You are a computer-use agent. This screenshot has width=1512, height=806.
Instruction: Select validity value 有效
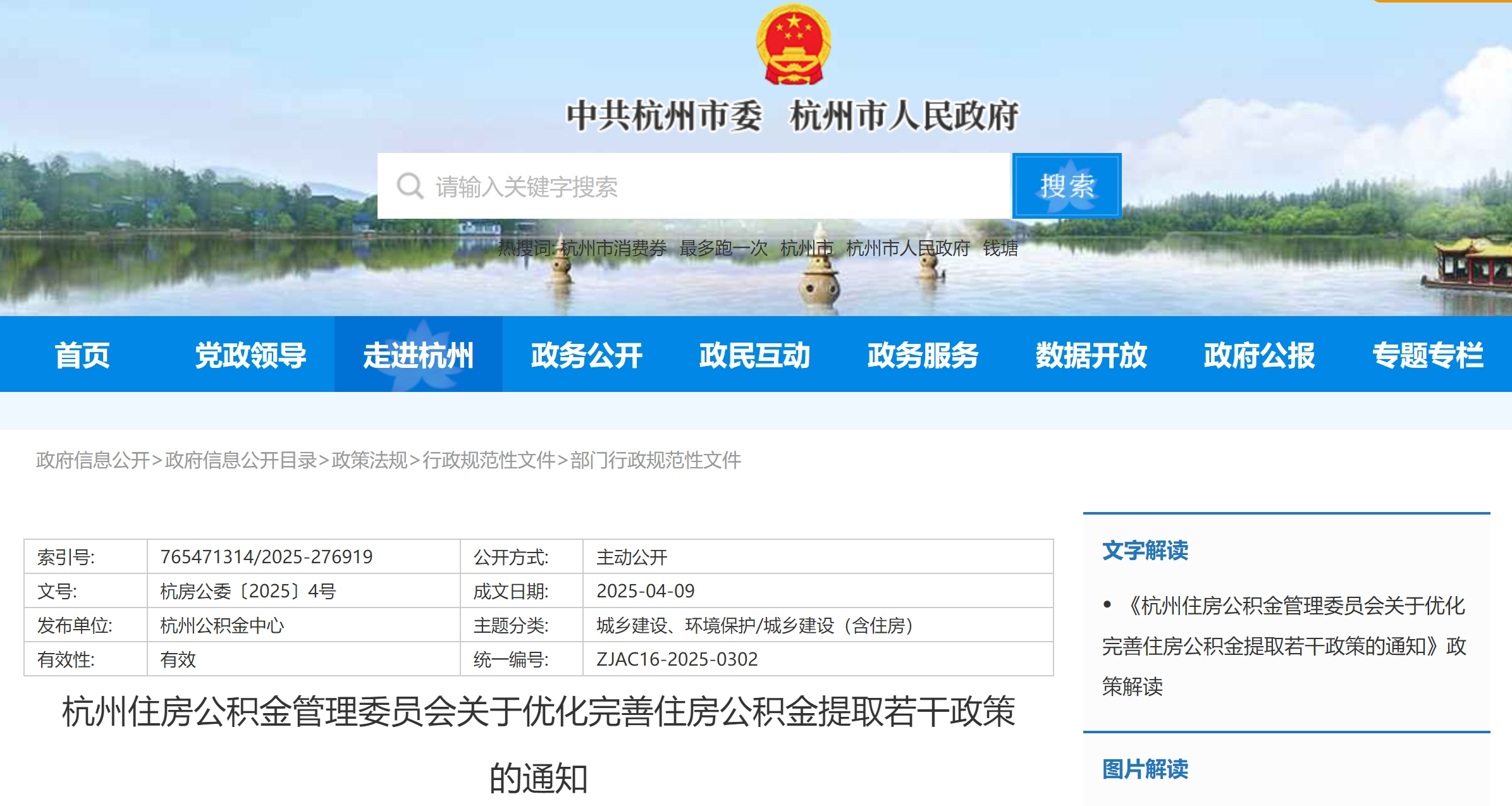click(178, 659)
